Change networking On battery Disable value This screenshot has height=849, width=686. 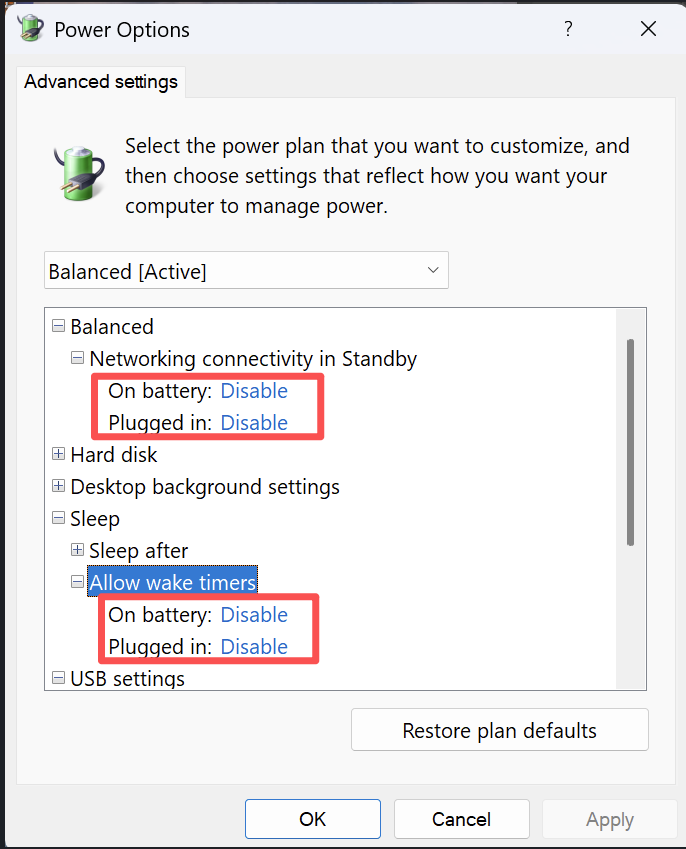click(x=254, y=390)
